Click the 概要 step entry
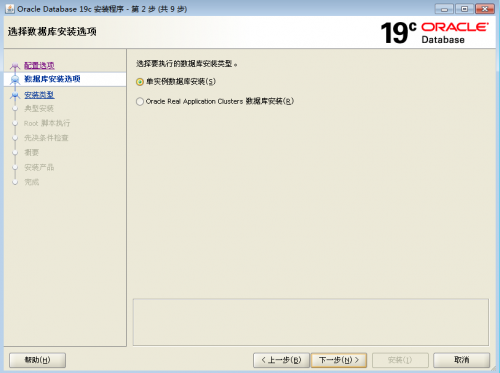The image size is (500, 373). [32, 153]
